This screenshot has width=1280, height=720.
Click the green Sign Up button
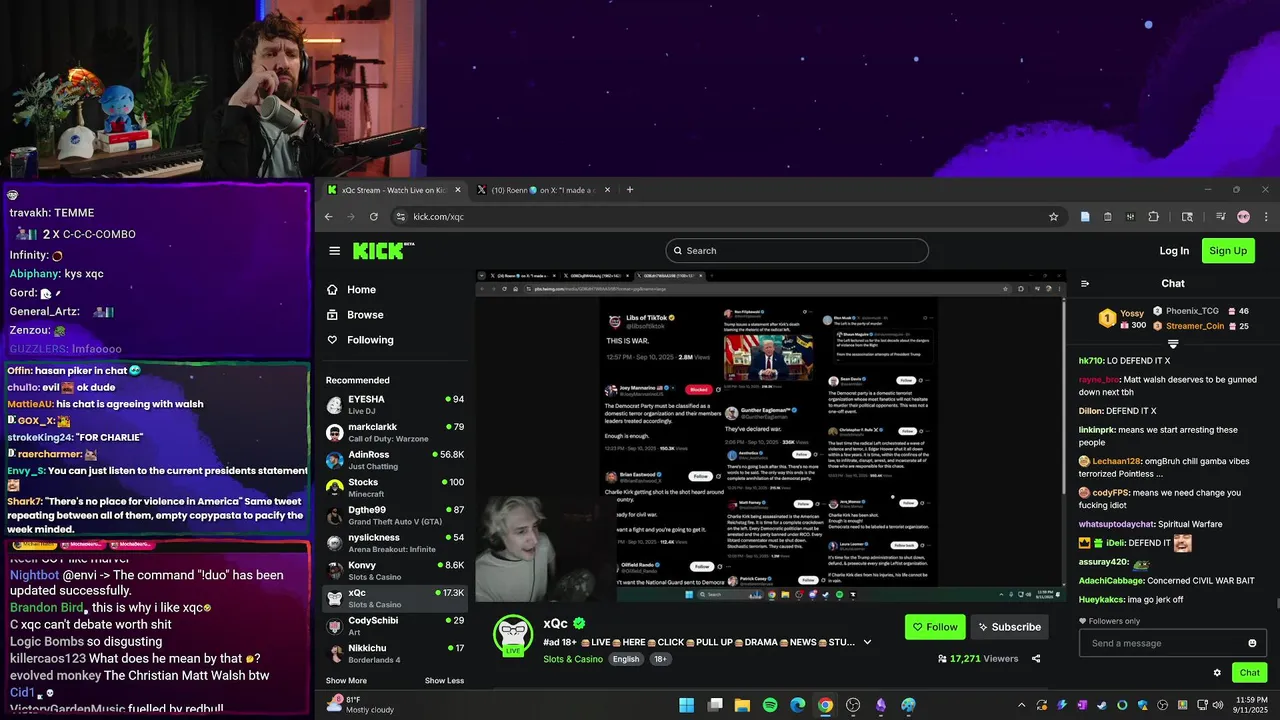(1228, 251)
